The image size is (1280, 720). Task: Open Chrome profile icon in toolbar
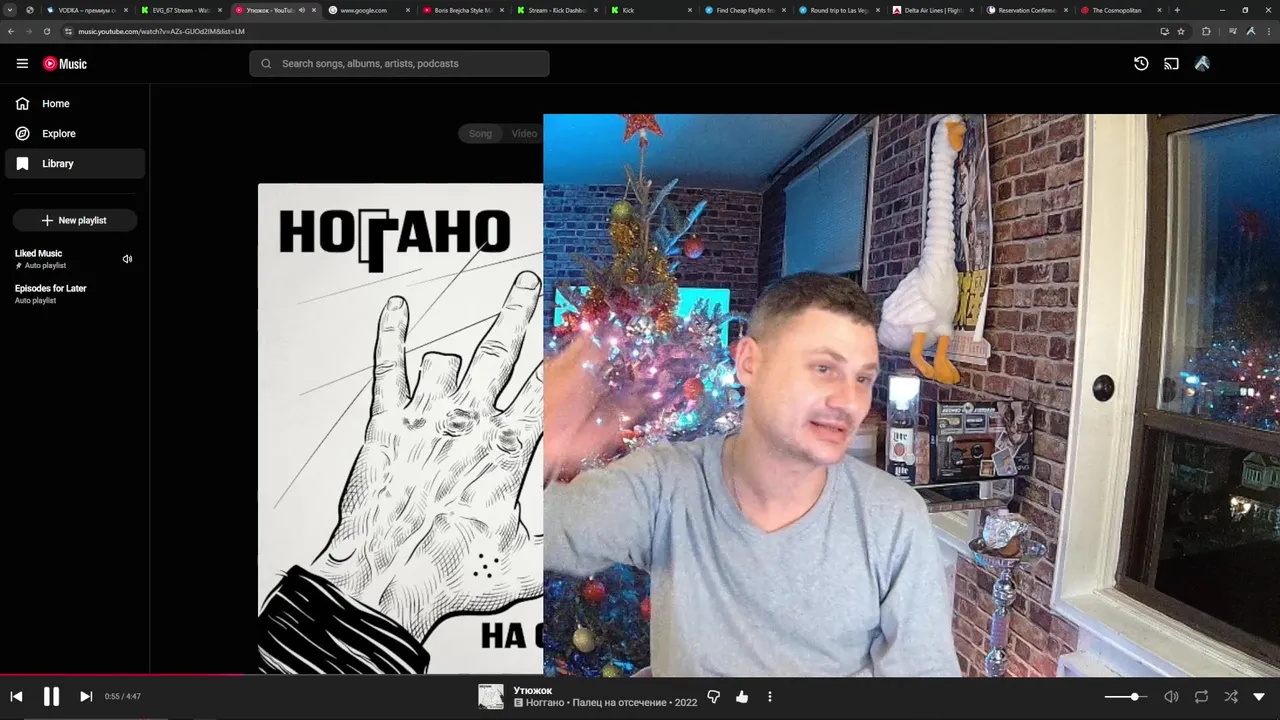[x=1250, y=31]
